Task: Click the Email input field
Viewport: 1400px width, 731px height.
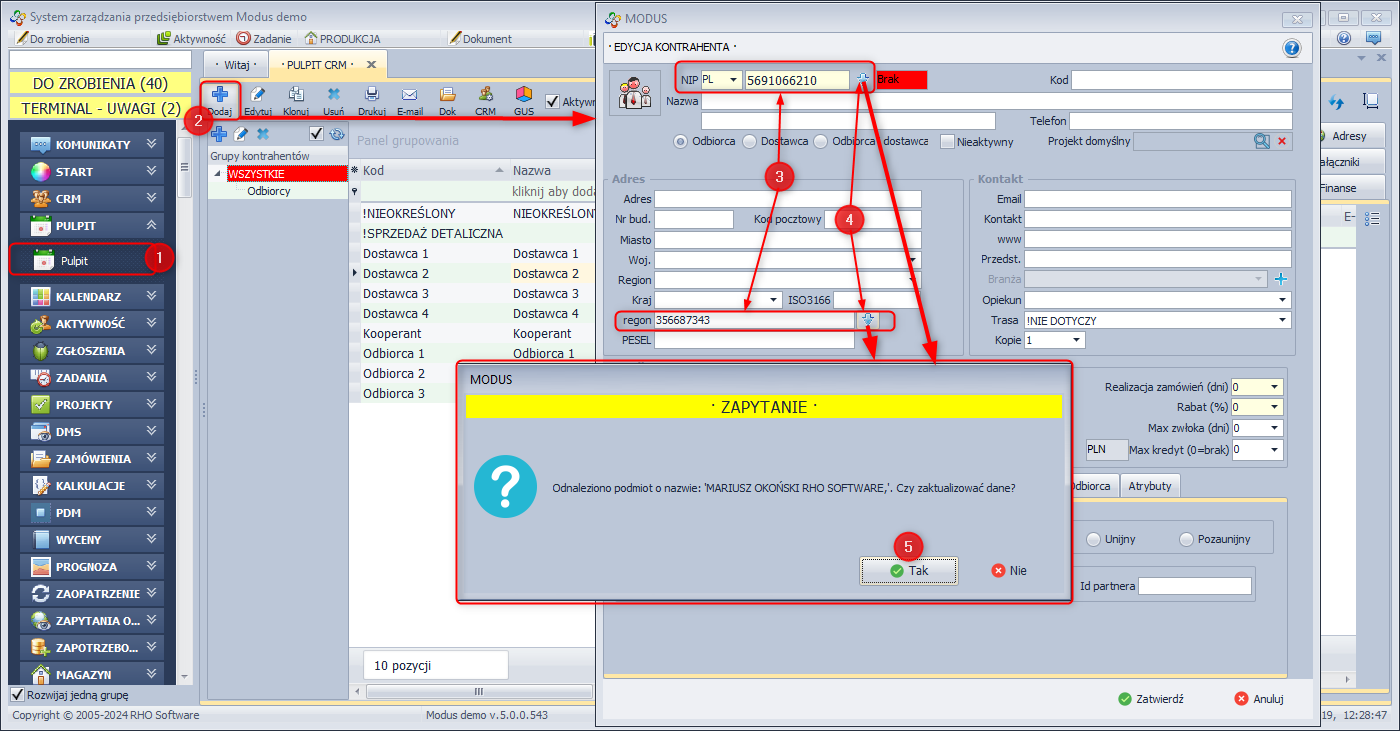Action: pos(1157,199)
